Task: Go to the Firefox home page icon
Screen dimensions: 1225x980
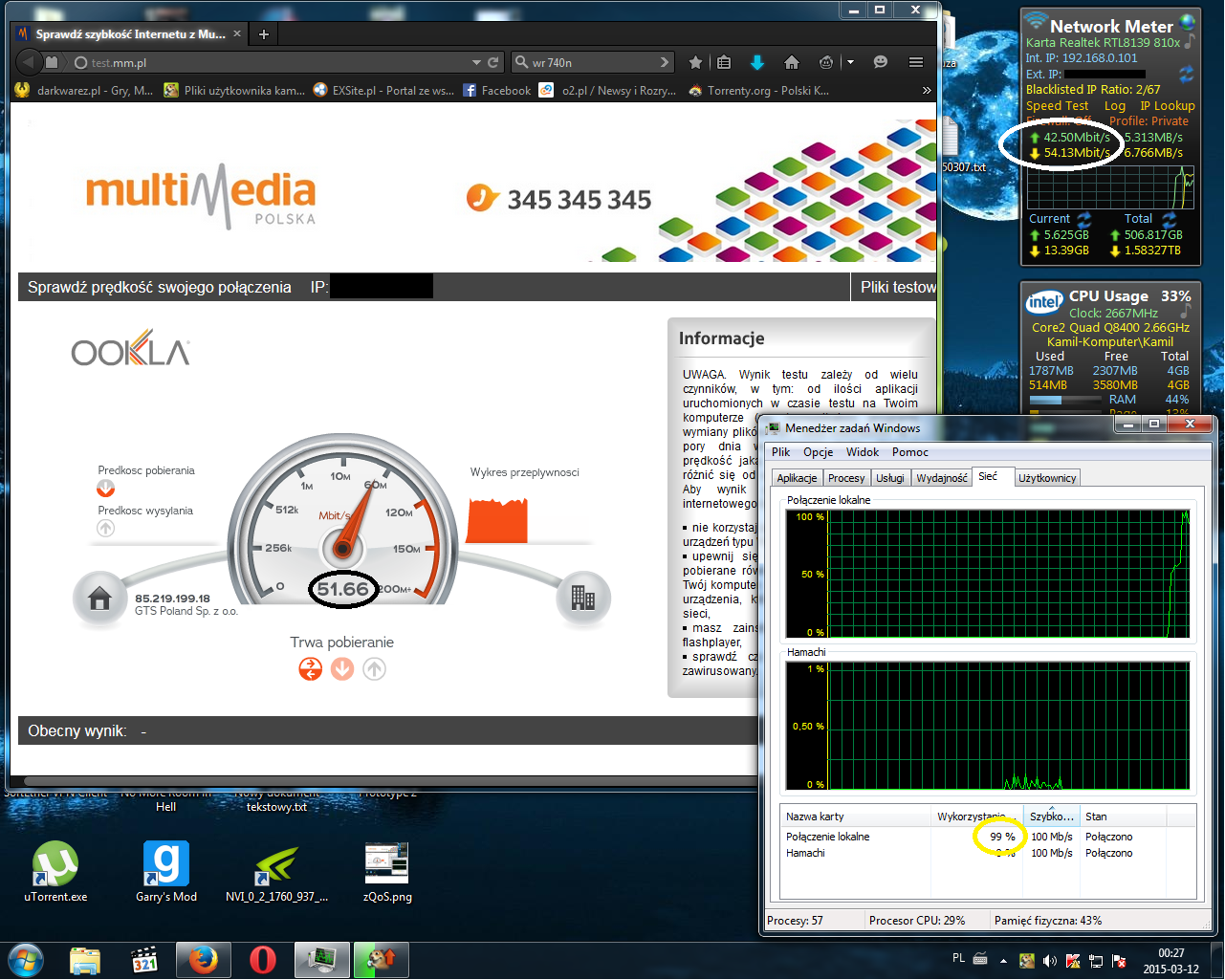Action: [x=791, y=62]
